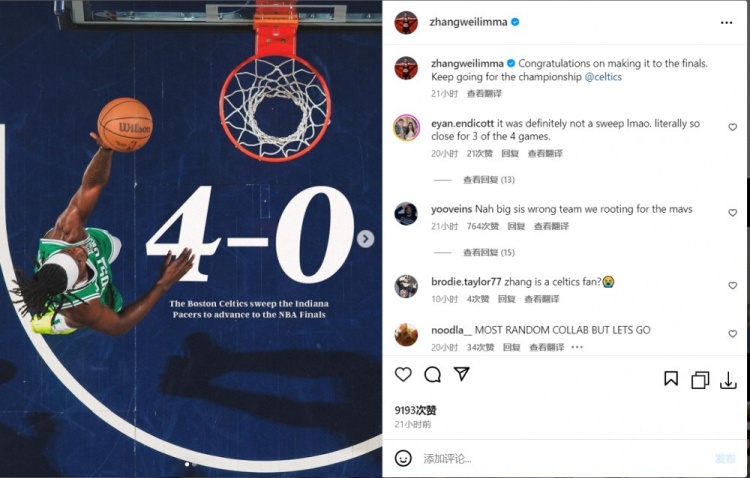Screen dimensions: 750x478
Task: Focus the add comment text field
Action: pyautogui.click(x=564, y=459)
